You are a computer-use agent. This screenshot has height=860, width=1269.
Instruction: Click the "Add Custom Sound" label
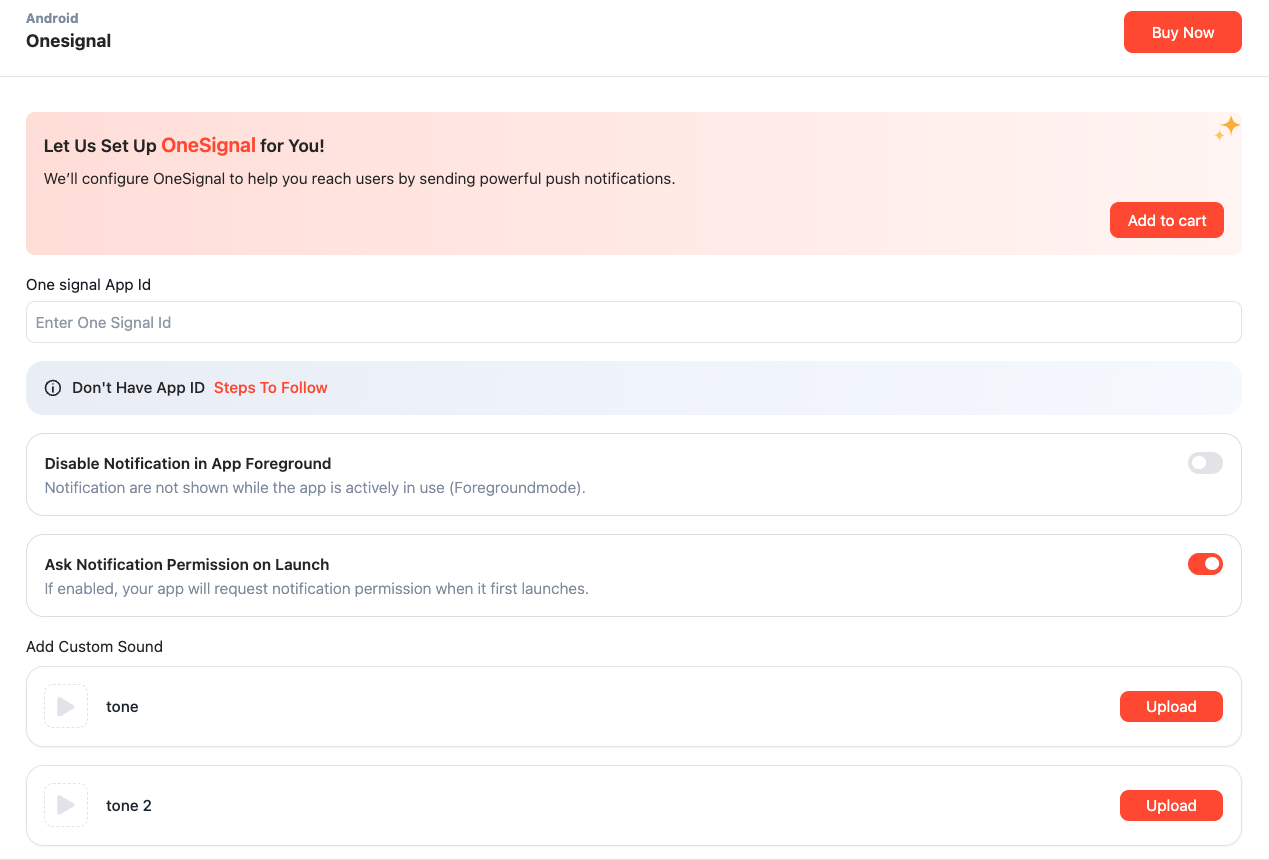tap(94, 646)
